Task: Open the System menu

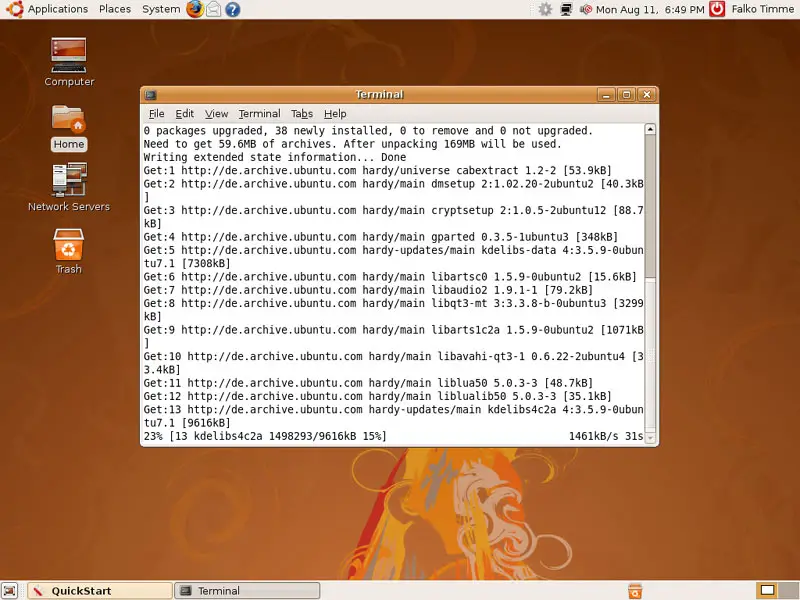Action: (161, 9)
